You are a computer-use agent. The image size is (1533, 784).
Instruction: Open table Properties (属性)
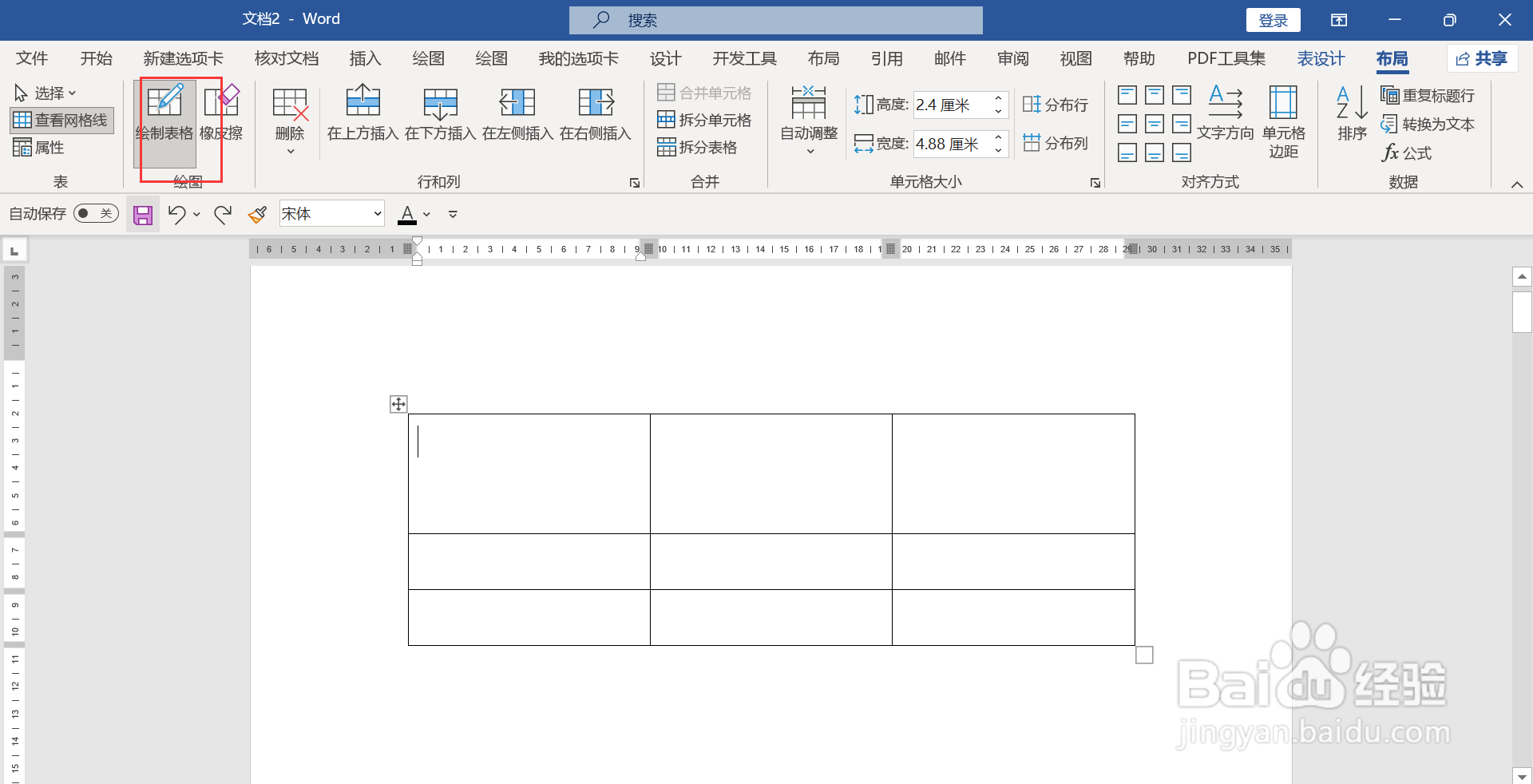38,147
